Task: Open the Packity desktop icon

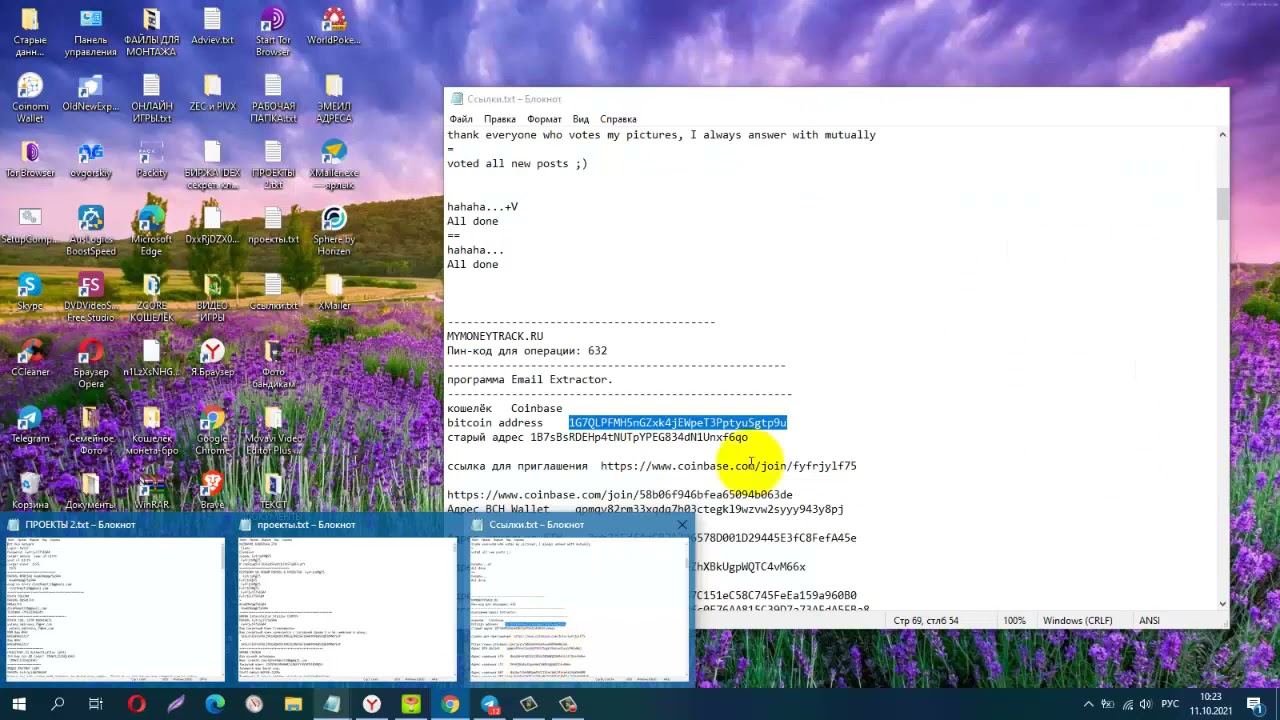Action: tap(152, 160)
